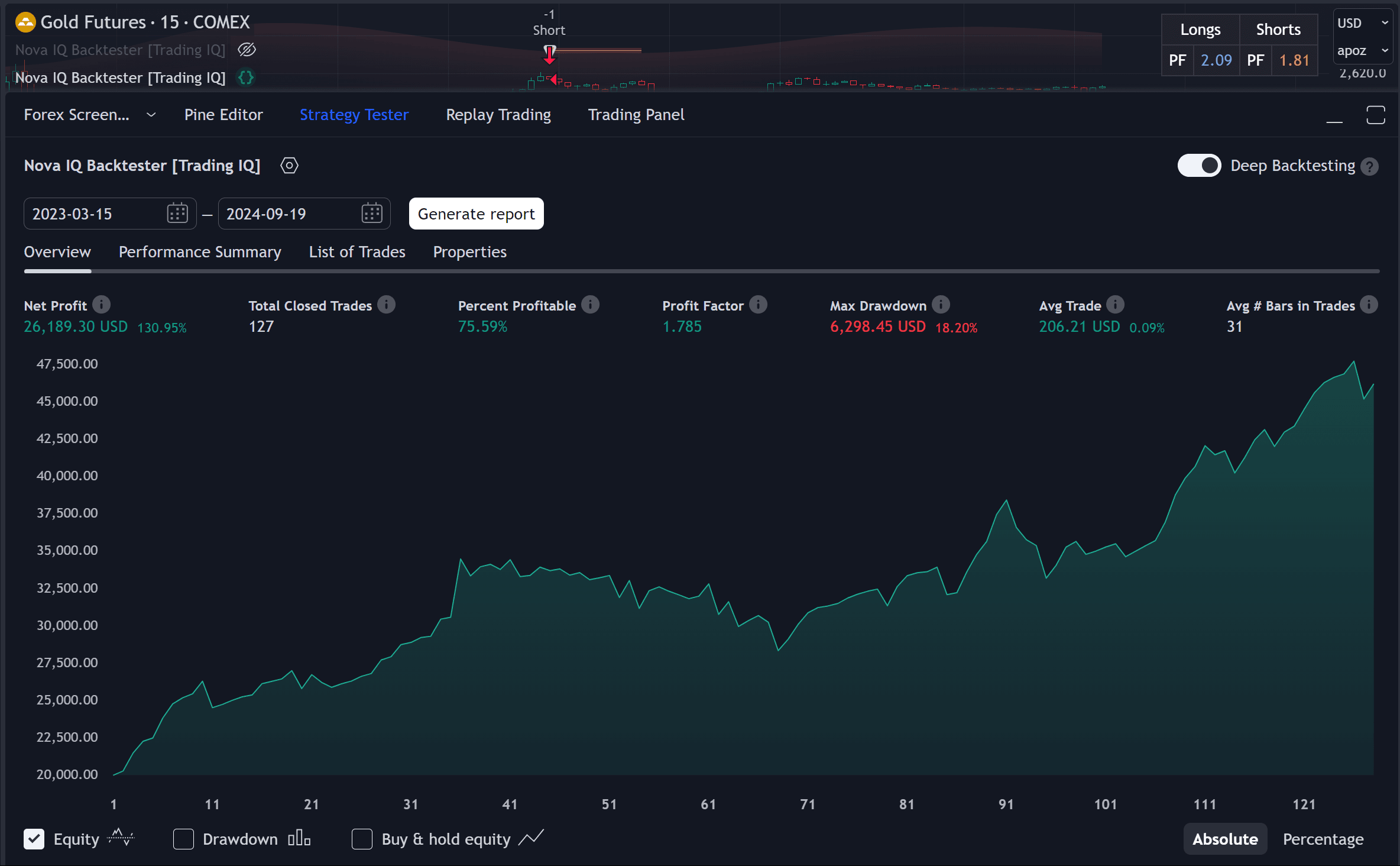Click the Generate report button
This screenshot has width=1400, height=866.
pyautogui.click(x=477, y=214)
